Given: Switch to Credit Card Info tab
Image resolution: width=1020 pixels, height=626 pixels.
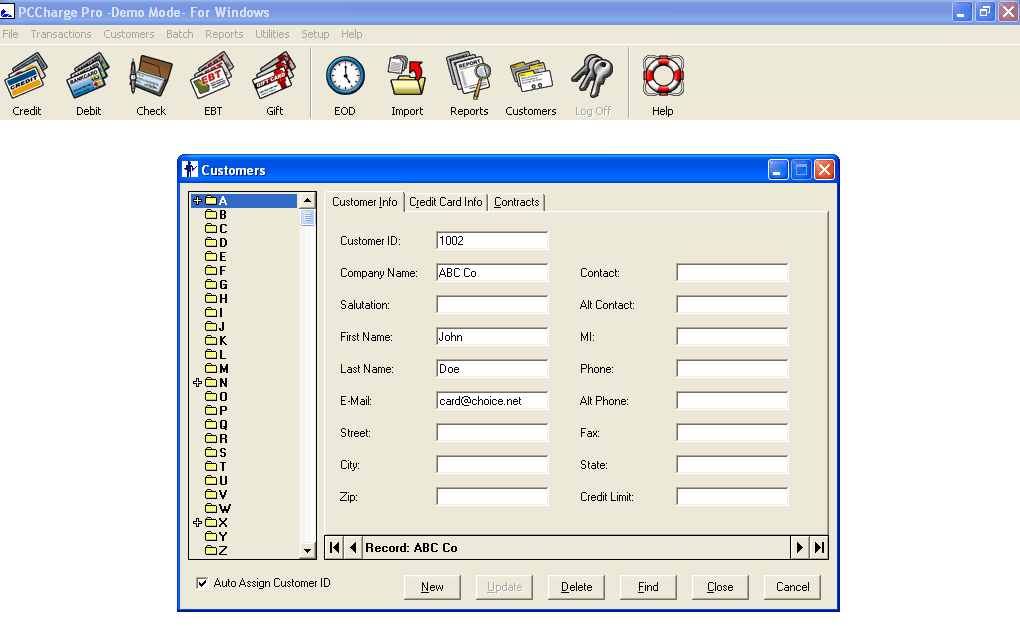Looking at the screenshot, I should [x=446, y=202].
